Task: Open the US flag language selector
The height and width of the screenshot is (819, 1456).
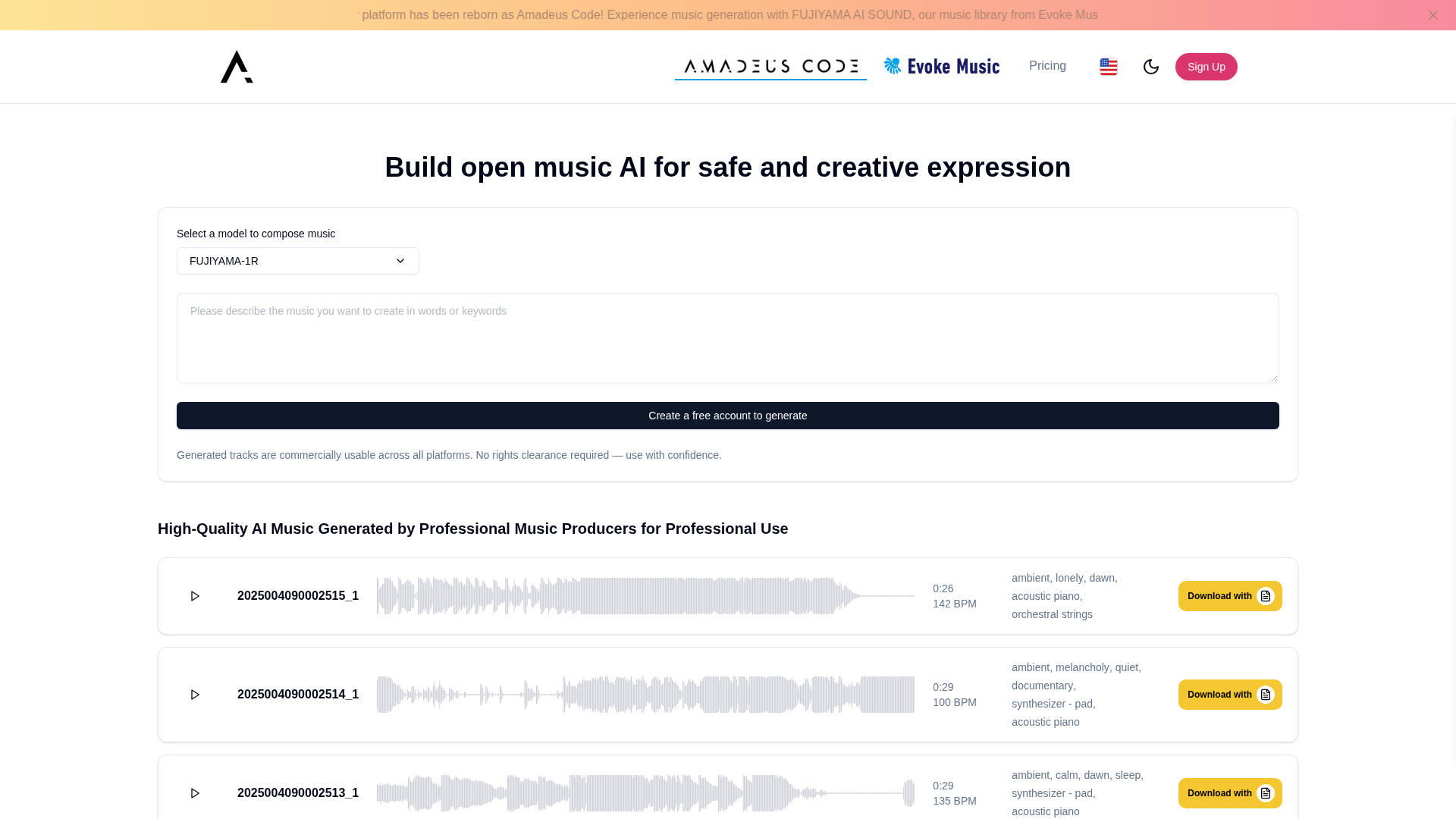Action: pos(1108,67)
